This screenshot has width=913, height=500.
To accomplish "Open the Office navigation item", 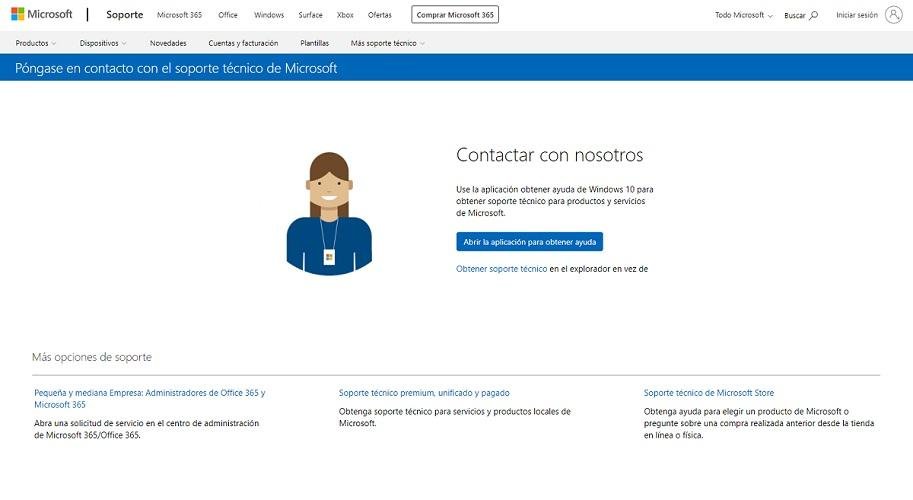I will pos(228,15).
